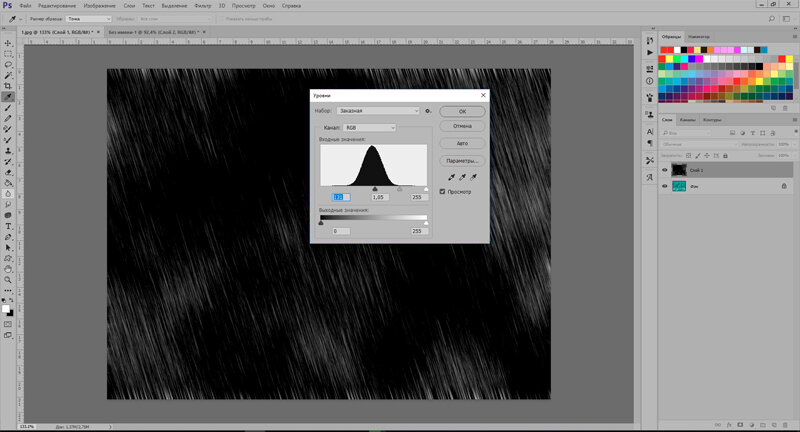This screenshot has height=432, width=800.
Task: Open the layer opacity dropdown arrow
Action: pyautogui.click(x=794, y=144)
